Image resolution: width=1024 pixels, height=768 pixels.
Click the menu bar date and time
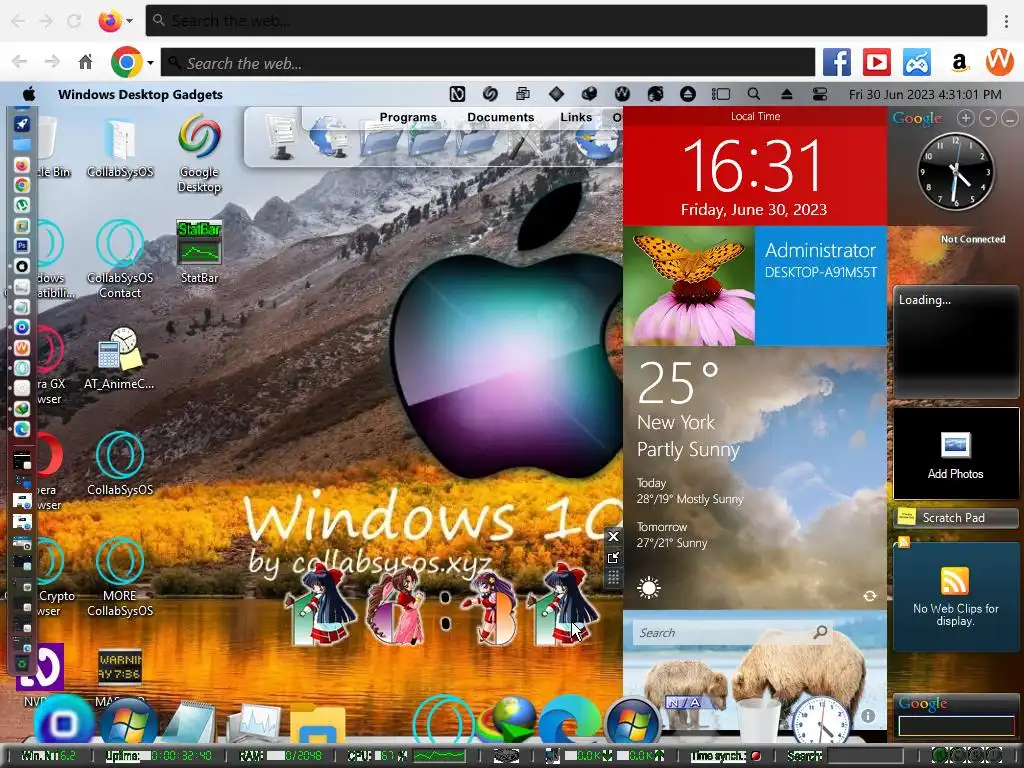coord(925,94)
